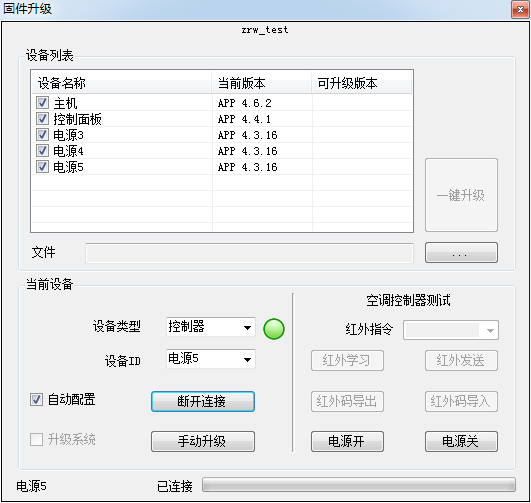Screen dimensions: 531x503
Task: Uncheck the 主机 device checkbox
Action: pos(42,103)
